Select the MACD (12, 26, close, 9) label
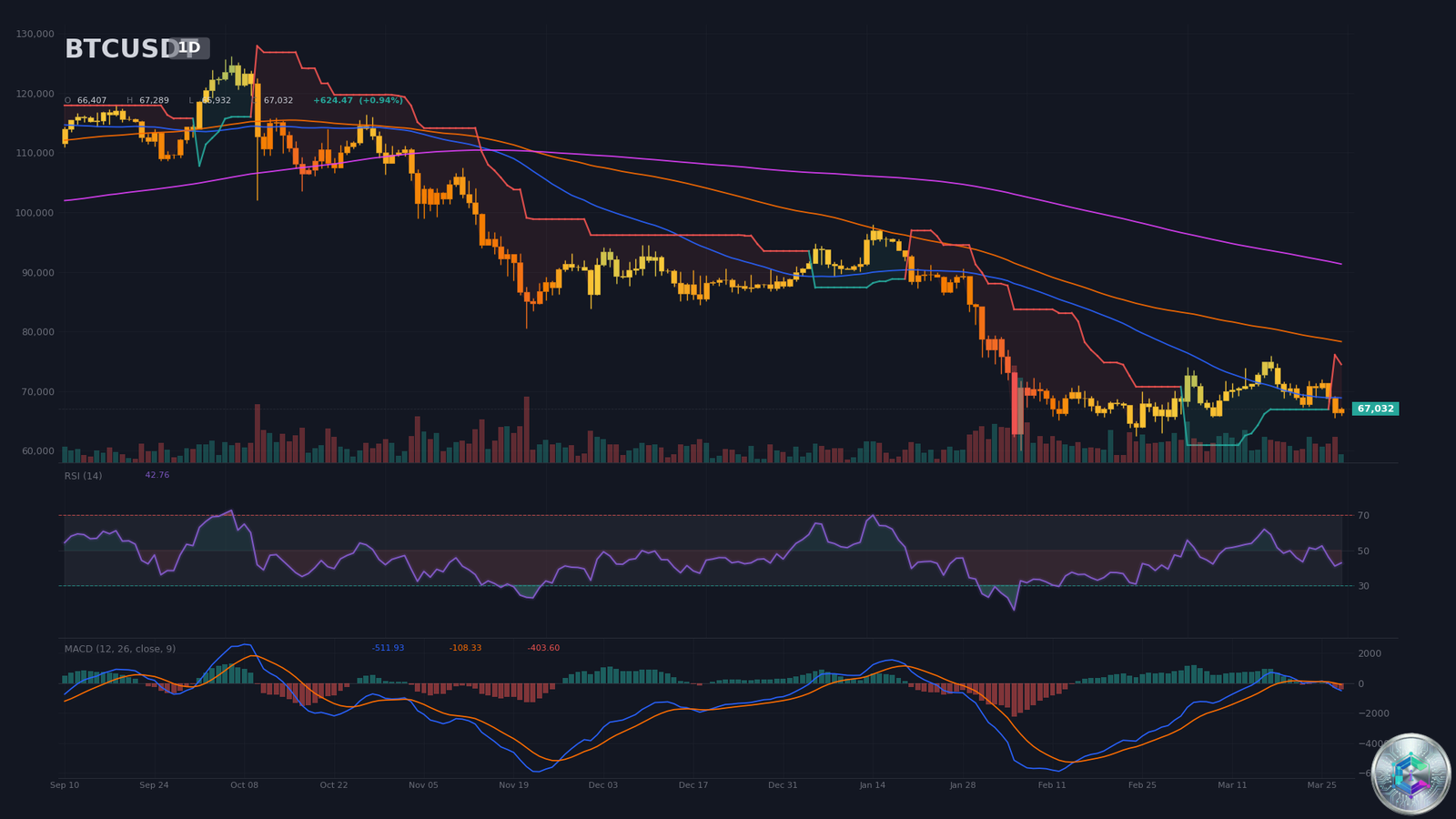1456x819 pixels. tap(119, 649)
